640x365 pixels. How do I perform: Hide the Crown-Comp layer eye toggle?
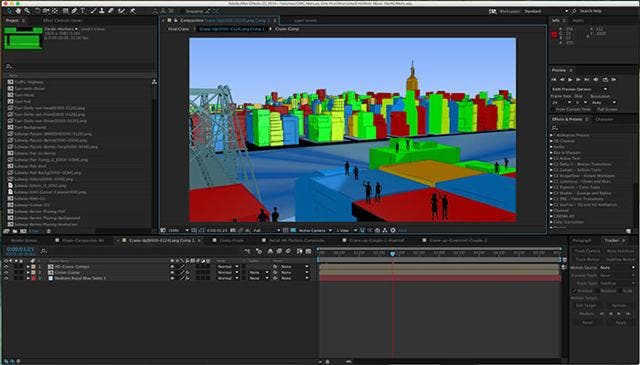pyautogui.click(x=6, y=272)
